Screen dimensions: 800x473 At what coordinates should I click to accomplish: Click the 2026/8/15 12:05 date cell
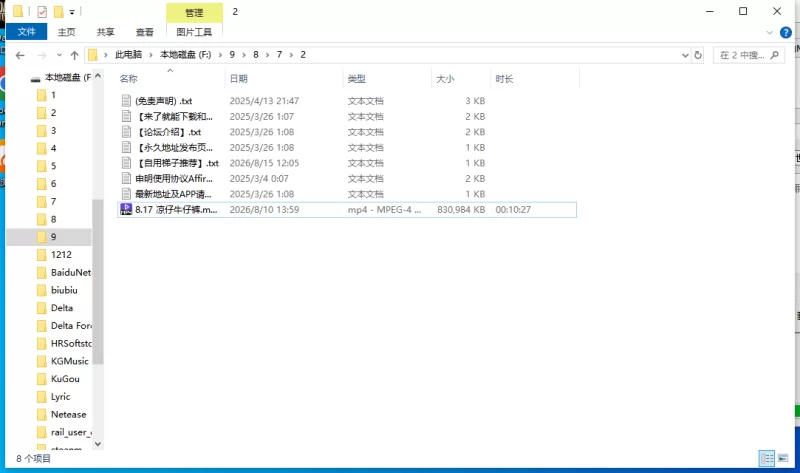[264, 163]
